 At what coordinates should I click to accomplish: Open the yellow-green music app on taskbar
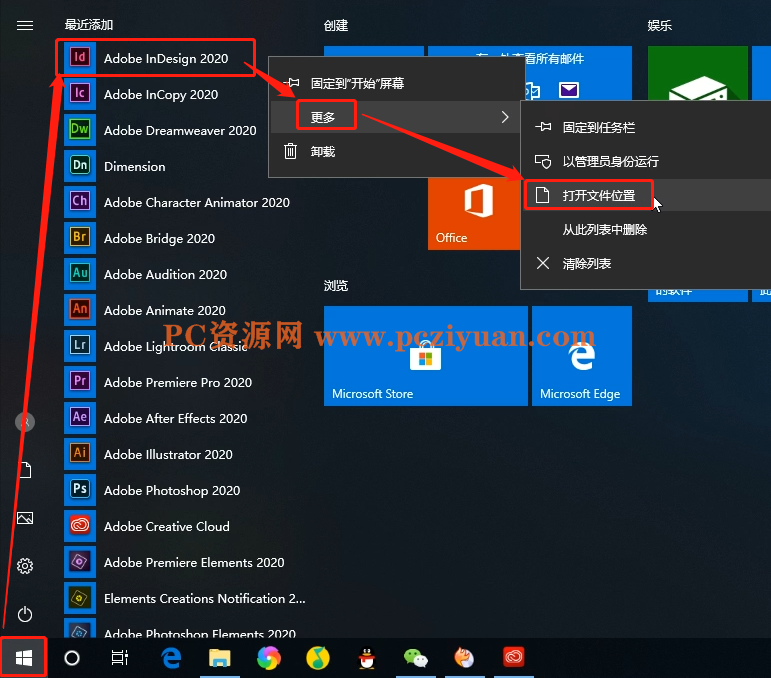click(318, 658)
